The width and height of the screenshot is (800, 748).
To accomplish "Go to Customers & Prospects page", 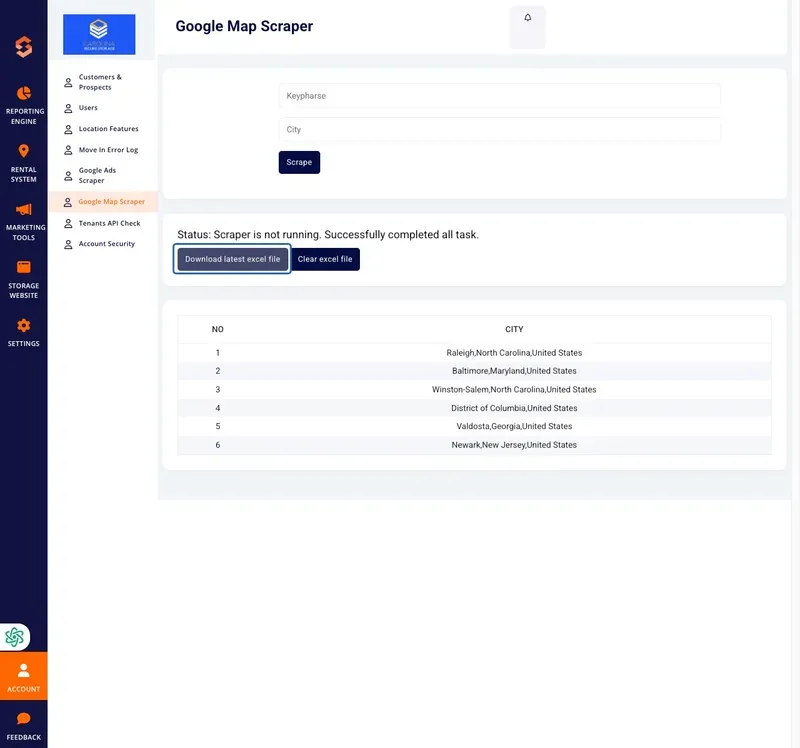I will pos(100,82).
